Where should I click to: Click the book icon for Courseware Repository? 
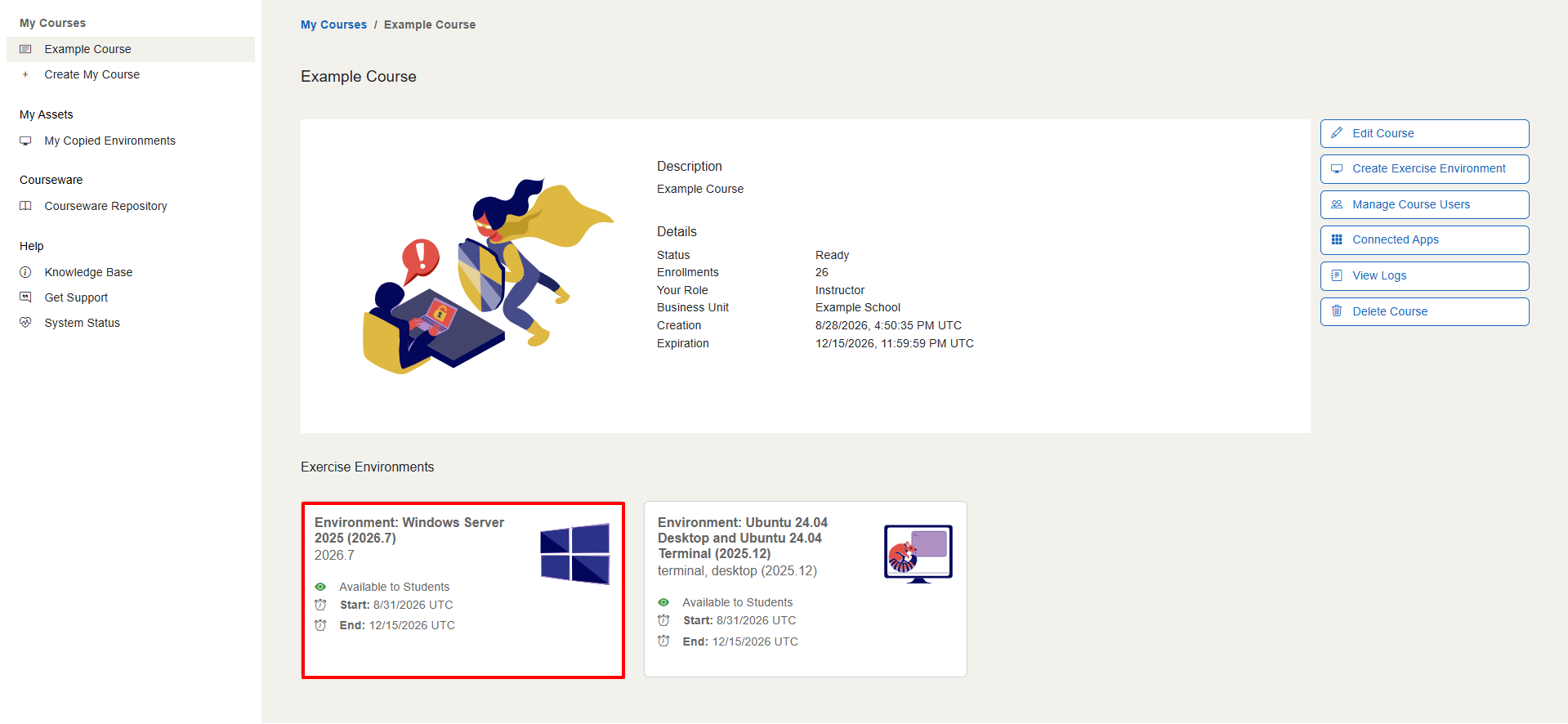pos(25,206)
